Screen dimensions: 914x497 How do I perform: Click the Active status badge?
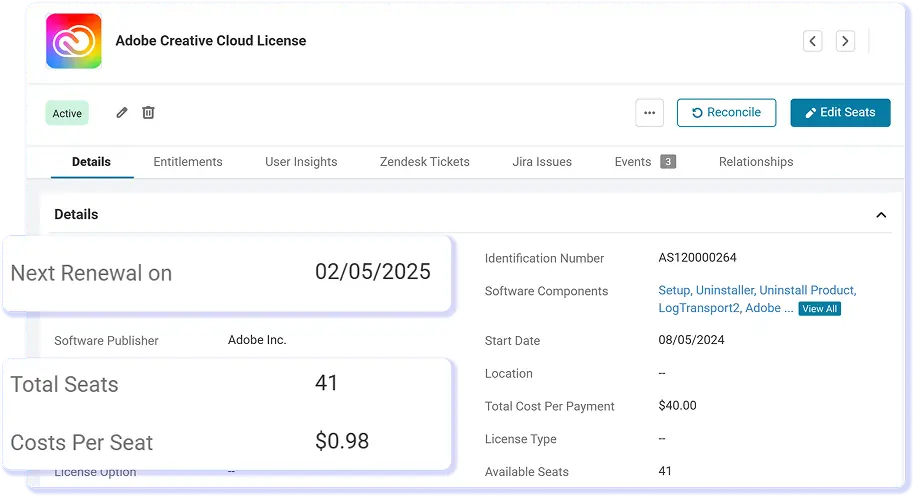67,114
